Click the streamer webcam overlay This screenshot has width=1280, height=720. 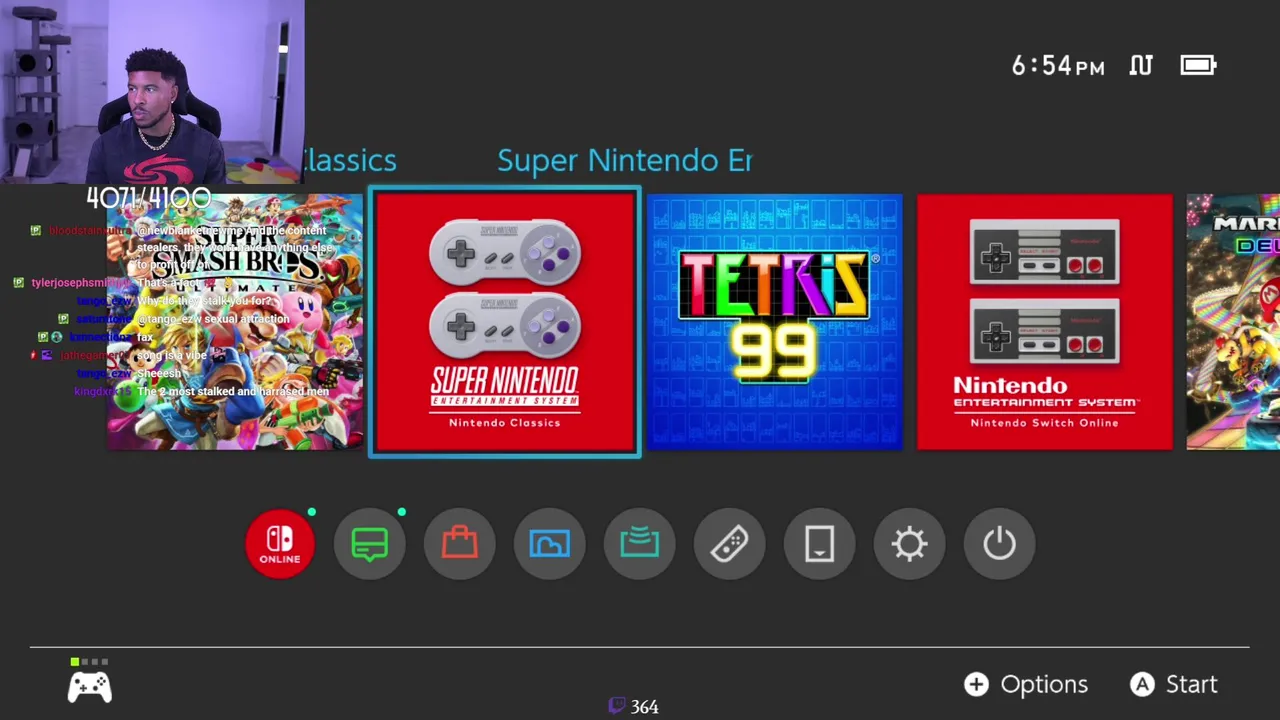[x=152, y=92]
